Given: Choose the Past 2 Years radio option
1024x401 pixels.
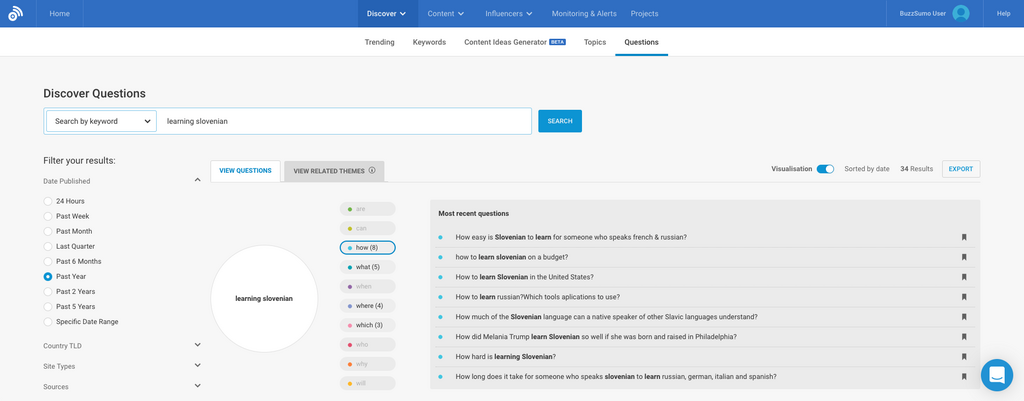Looking at the screenshot, I should pos(48,291).
